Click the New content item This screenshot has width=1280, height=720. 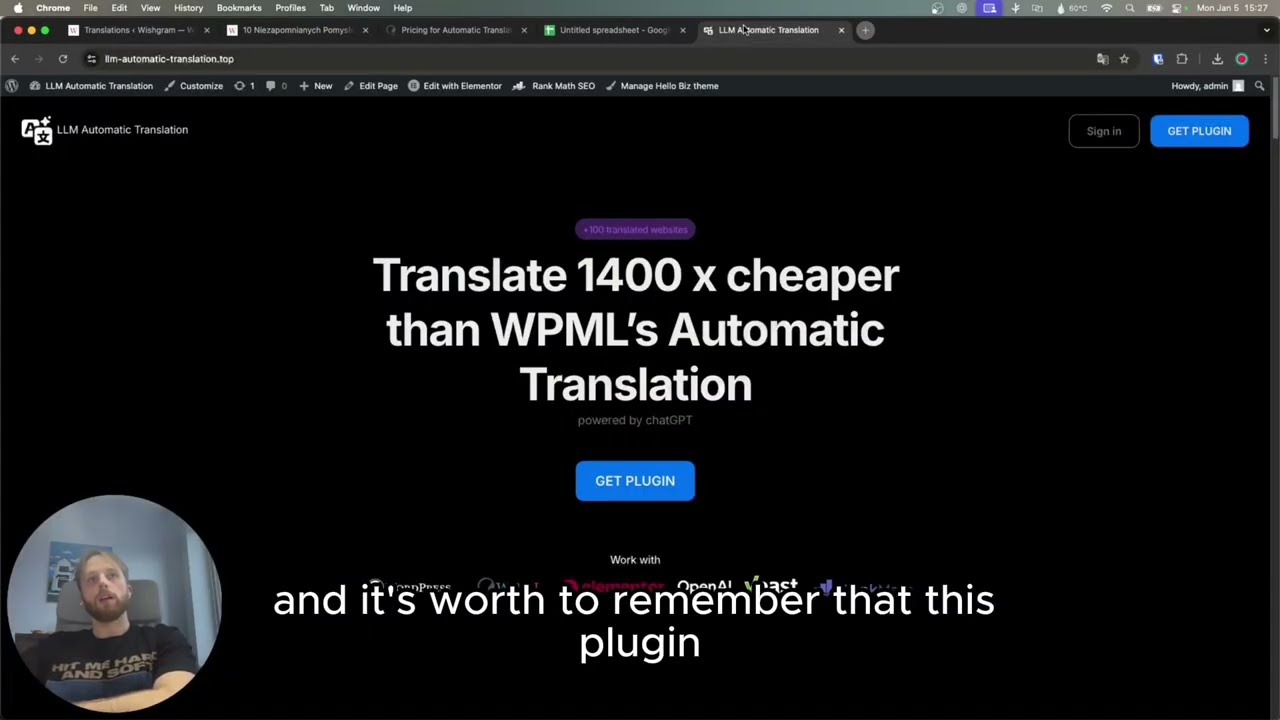tap(316, 86)
